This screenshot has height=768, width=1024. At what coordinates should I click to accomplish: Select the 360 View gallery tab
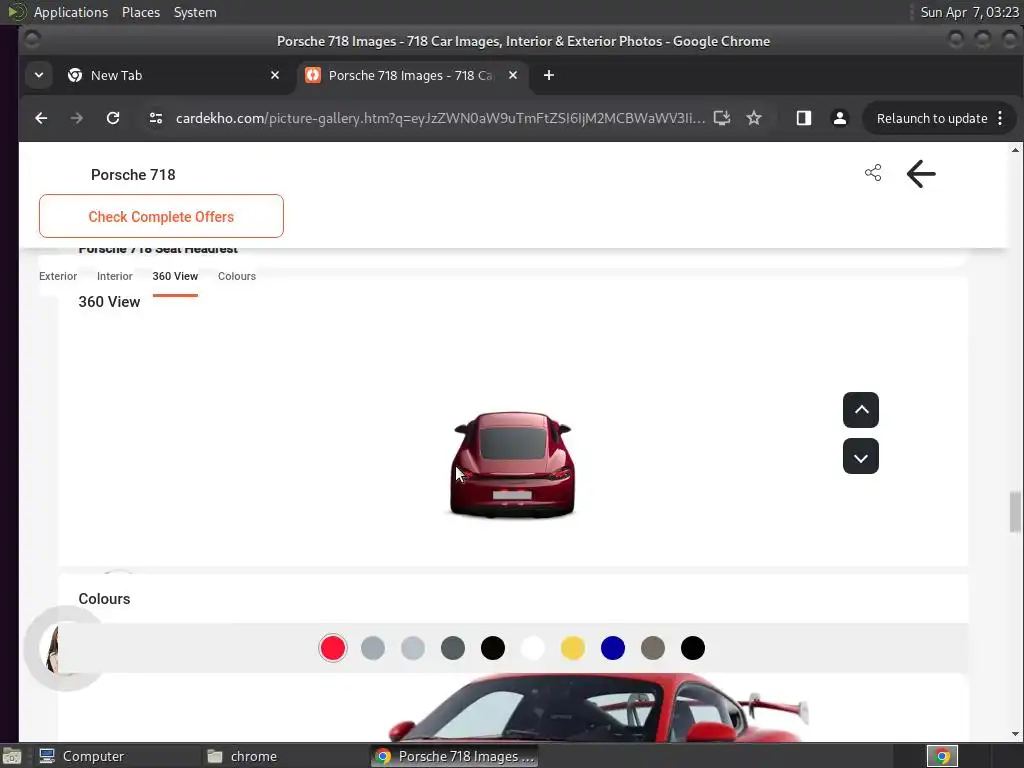click(x=175, y=276)
